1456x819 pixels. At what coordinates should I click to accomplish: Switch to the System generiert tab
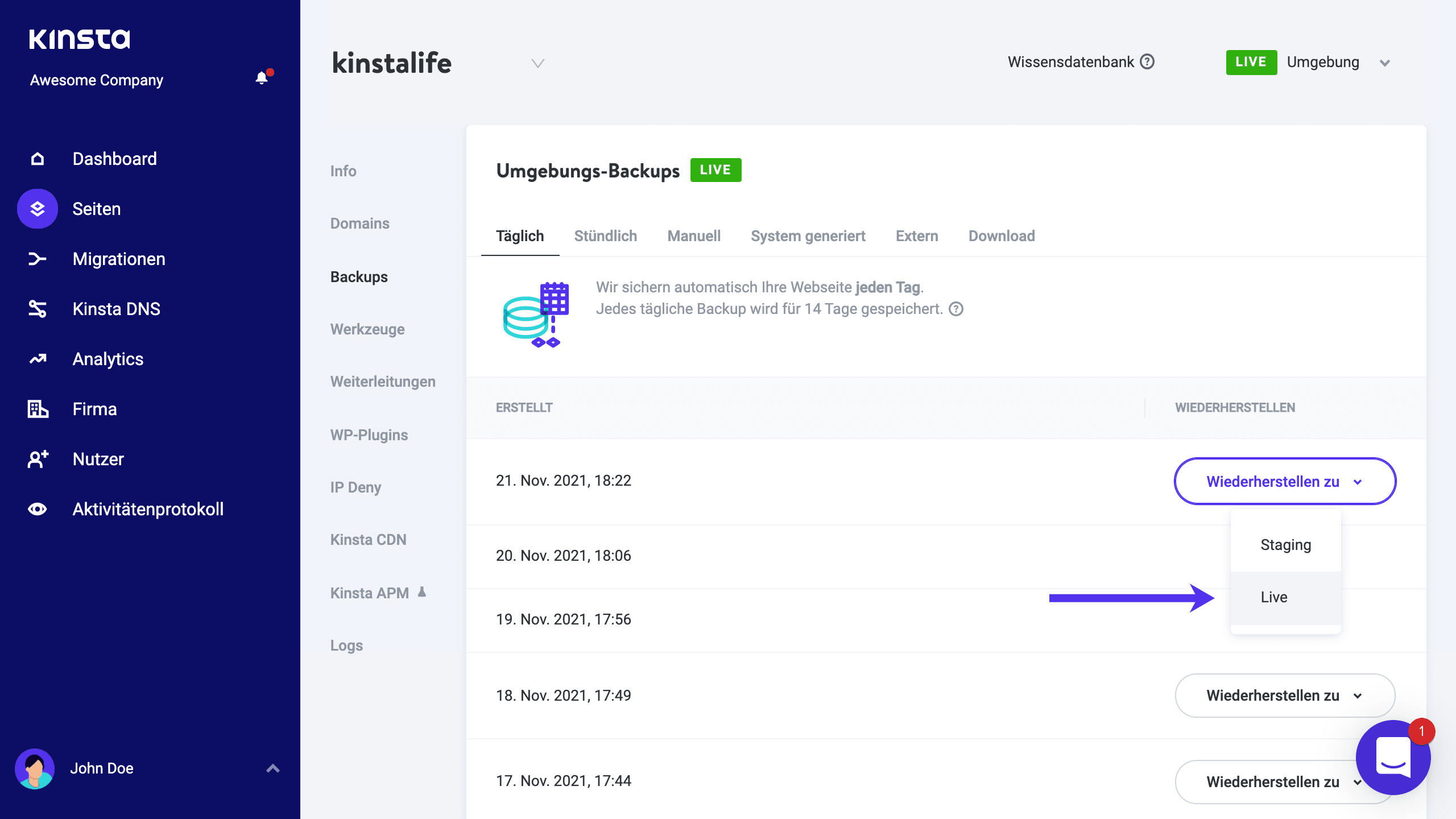808,235
